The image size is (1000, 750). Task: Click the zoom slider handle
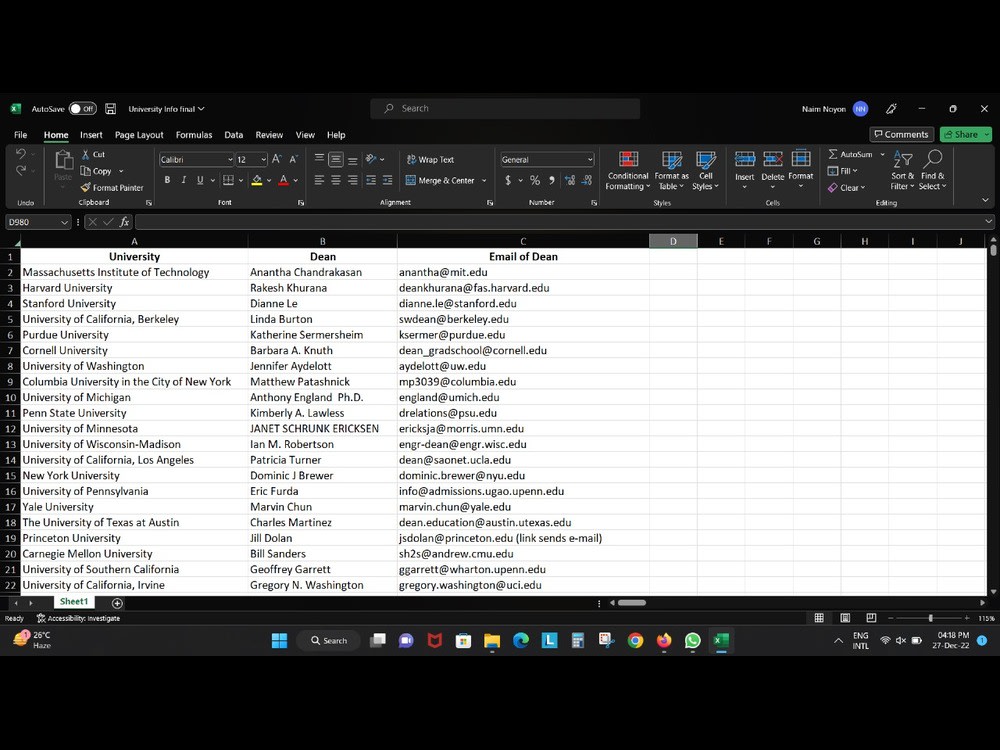click(x=930, y=618)
